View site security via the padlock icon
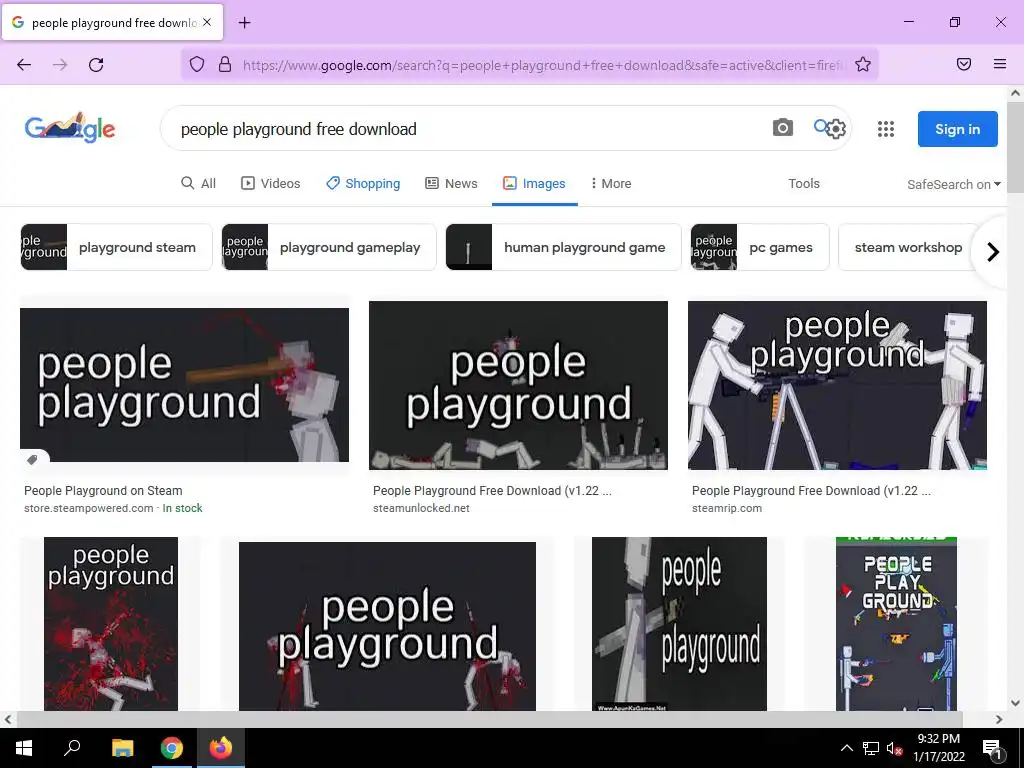The image size is (1024, 768). point(225,64)
